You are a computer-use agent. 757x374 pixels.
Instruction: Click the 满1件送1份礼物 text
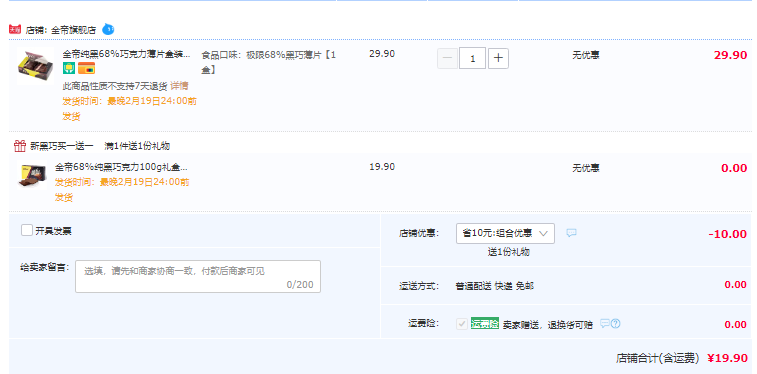tap(137, 146)
